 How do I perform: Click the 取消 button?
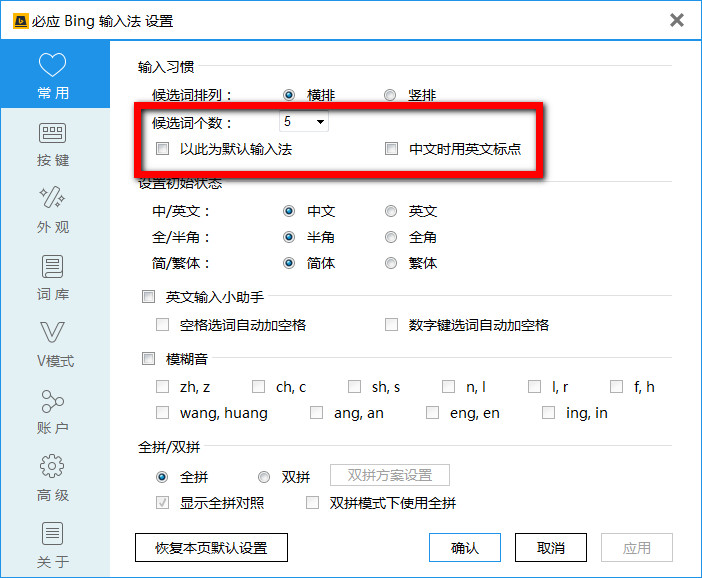[551, 548]
